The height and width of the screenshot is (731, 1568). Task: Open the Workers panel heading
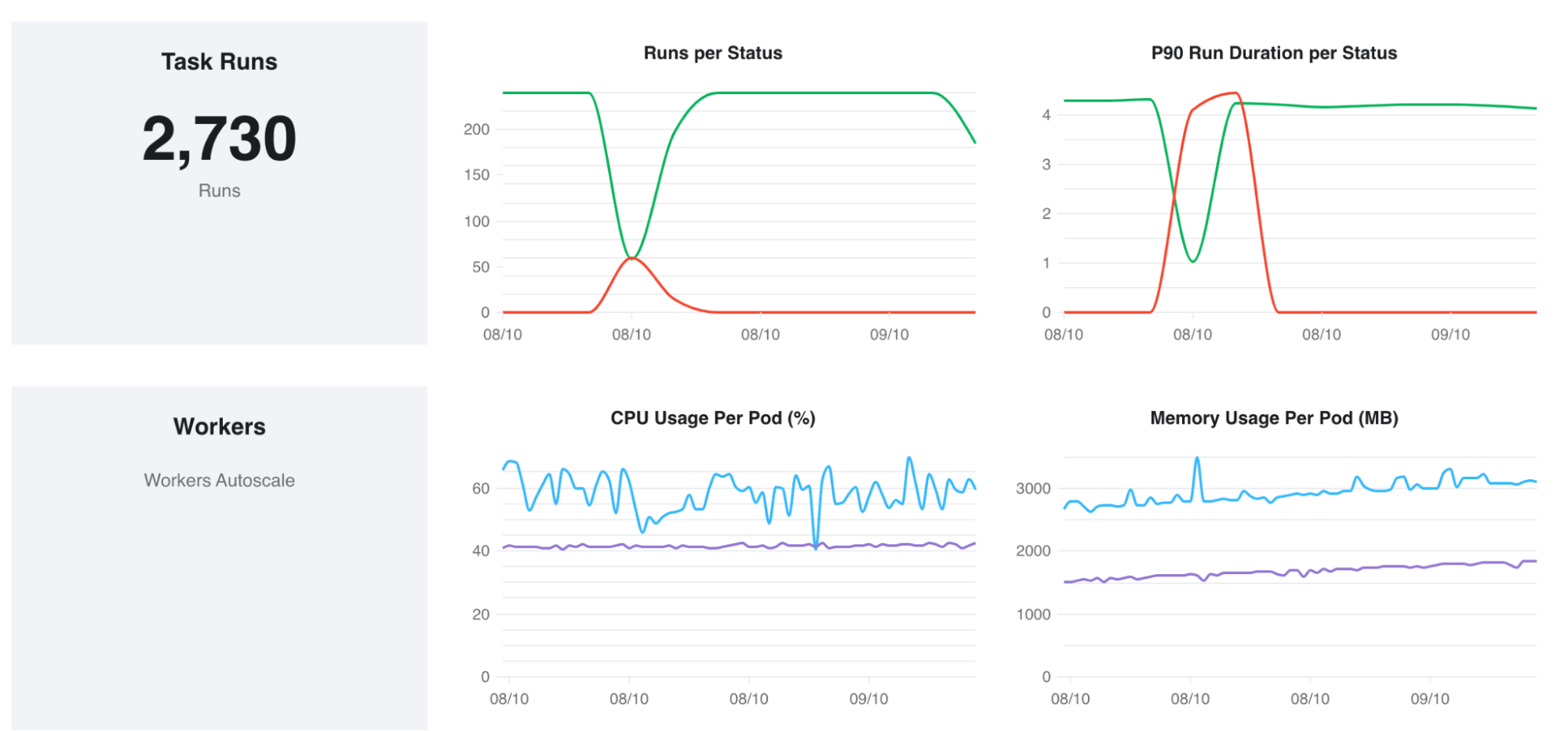pyautogui.click(x=219, y=427)
